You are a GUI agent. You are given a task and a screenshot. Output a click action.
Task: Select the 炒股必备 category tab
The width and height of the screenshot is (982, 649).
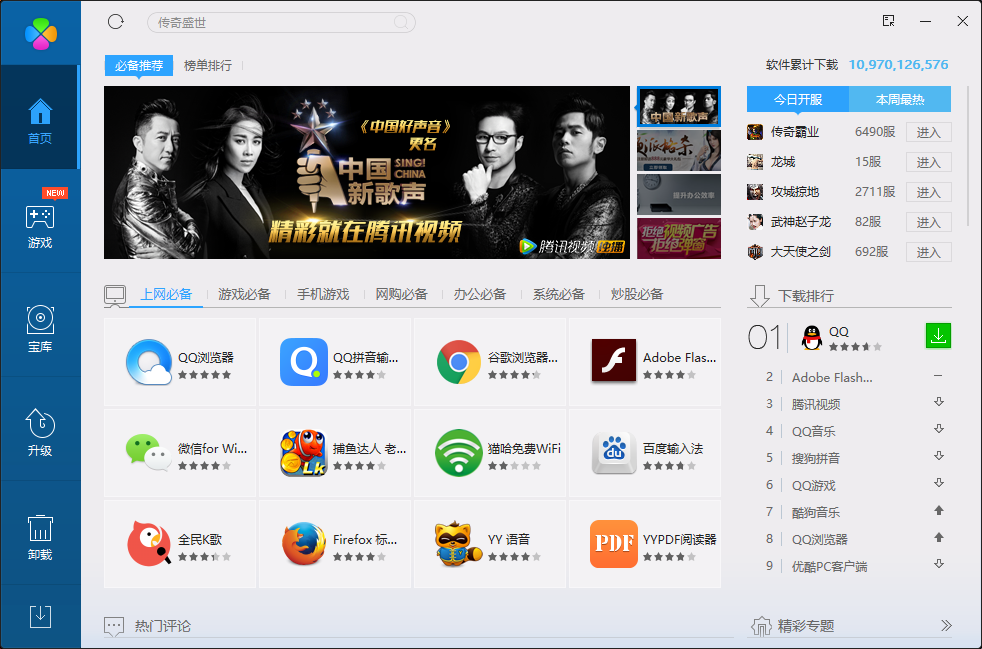[637, 294]
